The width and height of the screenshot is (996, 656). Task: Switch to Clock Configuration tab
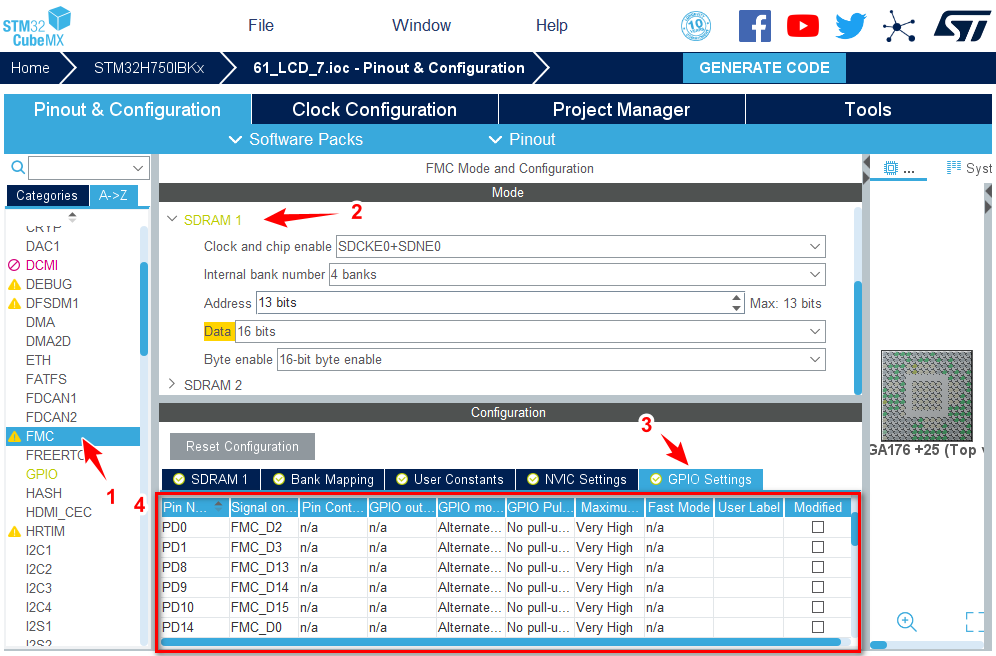(374, 110)
